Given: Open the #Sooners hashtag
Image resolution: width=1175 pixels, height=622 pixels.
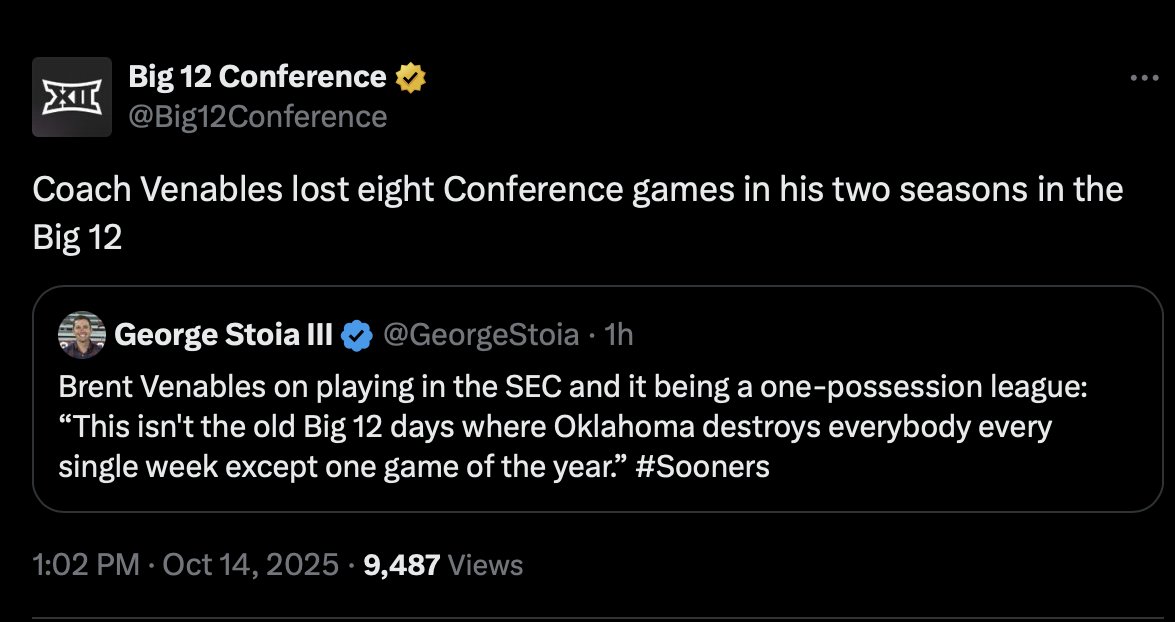Looking at the screenshot, I should tap(702, 467).
